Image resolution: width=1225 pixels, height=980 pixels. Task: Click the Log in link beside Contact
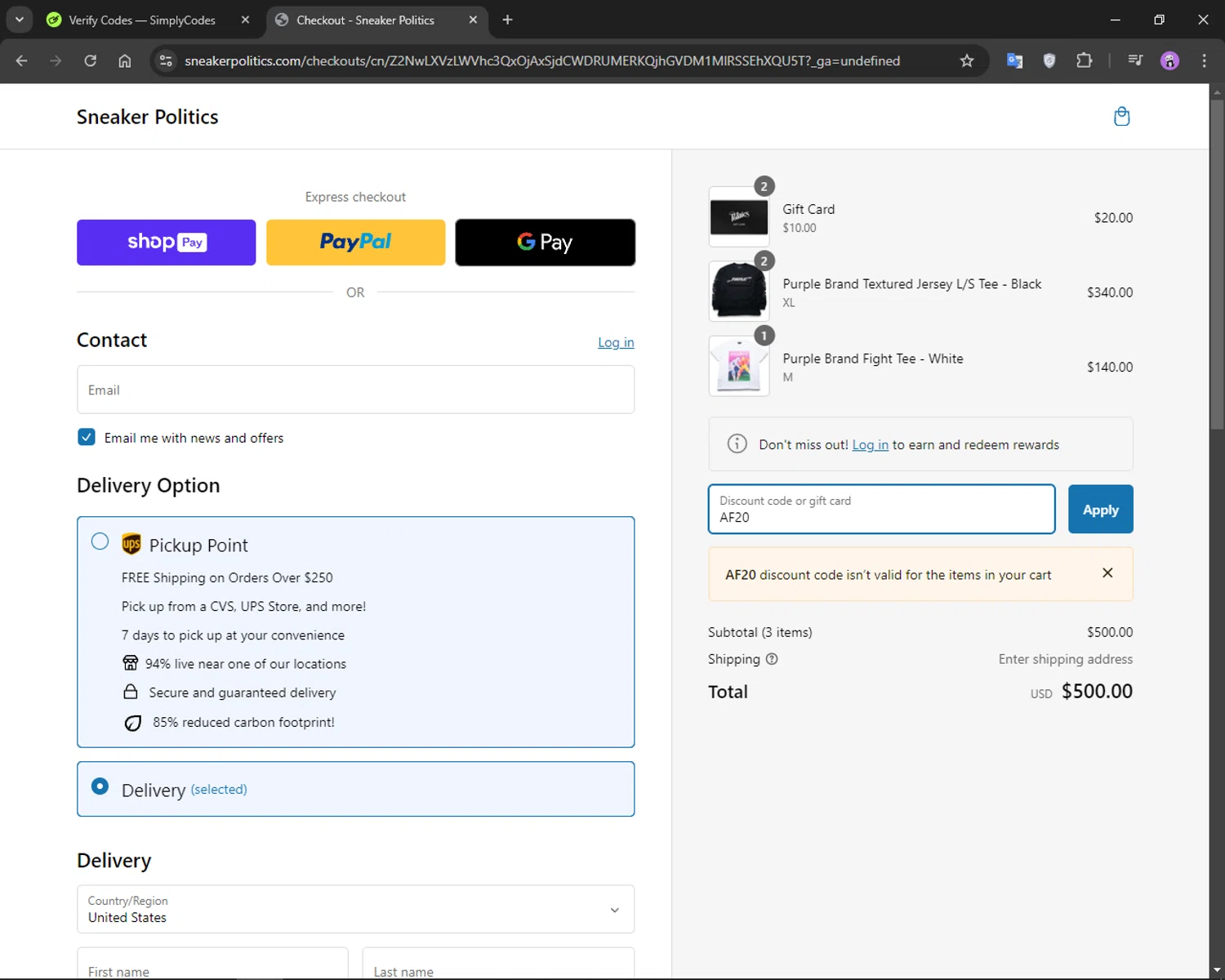click(616, 342)
